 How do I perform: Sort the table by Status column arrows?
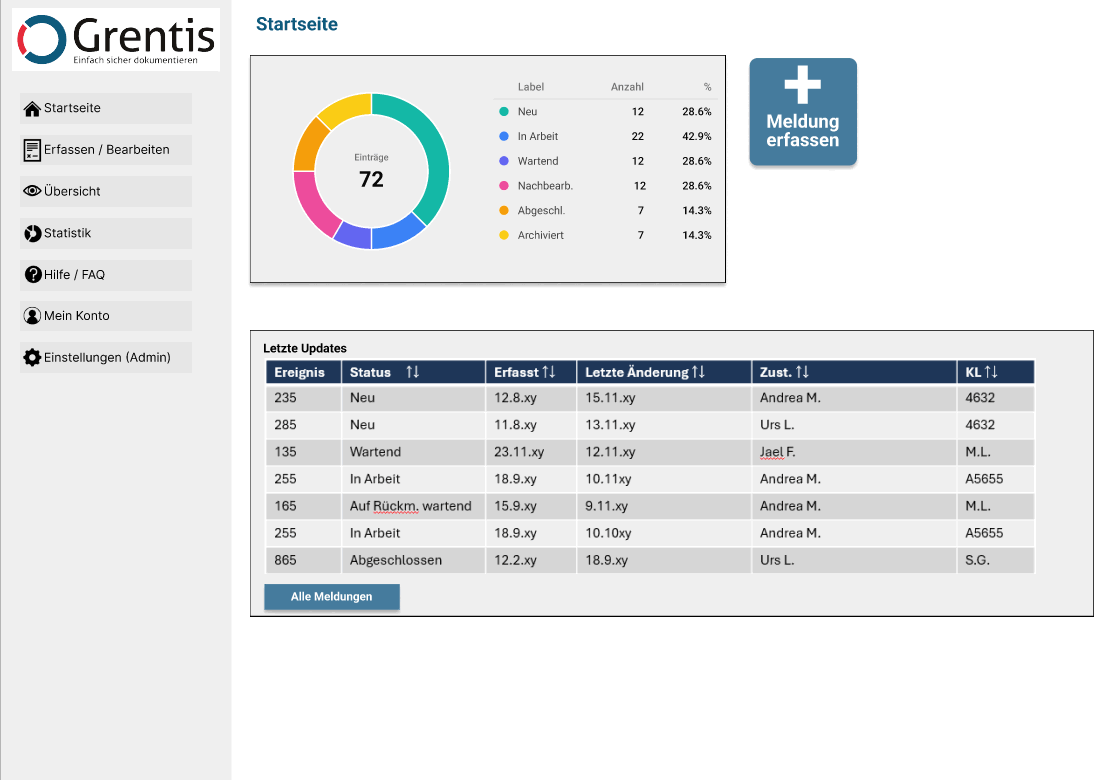point(413,372)
